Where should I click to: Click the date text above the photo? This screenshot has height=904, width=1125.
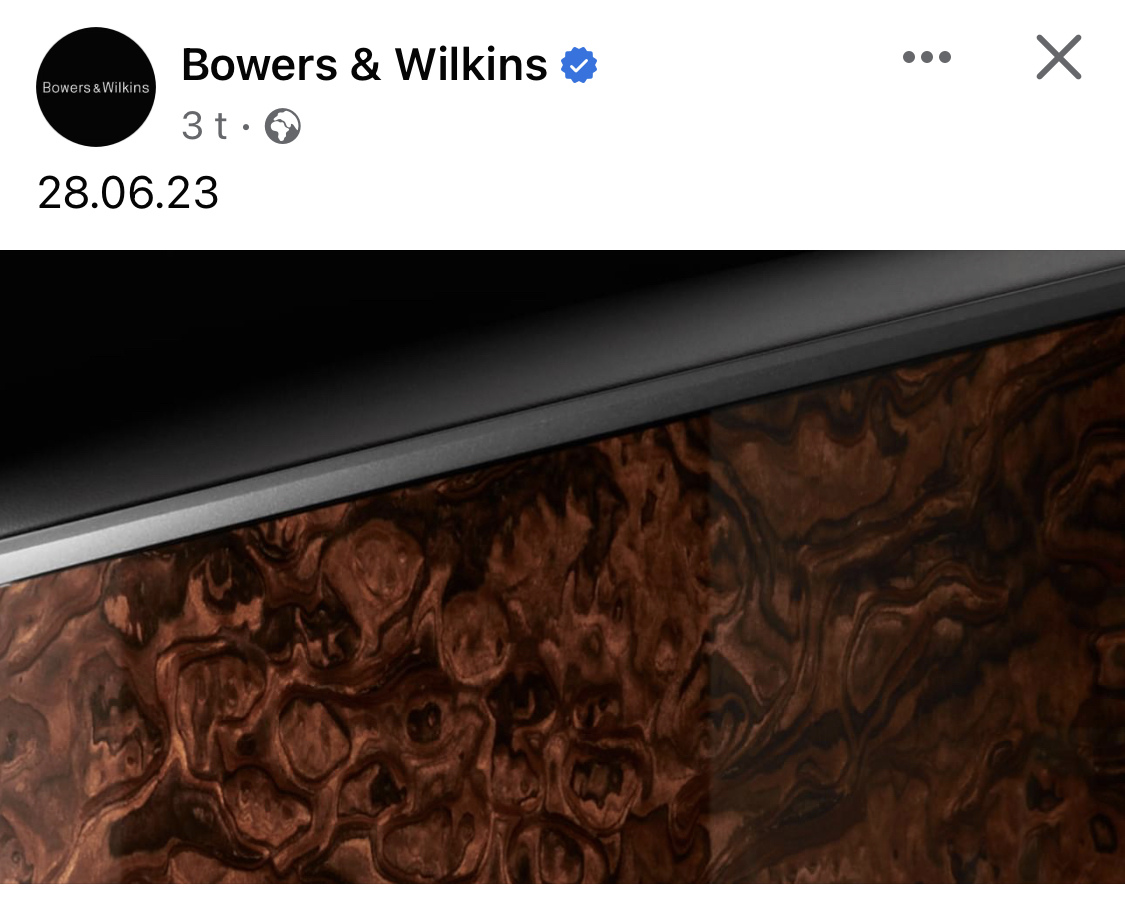tap(128, 193)
